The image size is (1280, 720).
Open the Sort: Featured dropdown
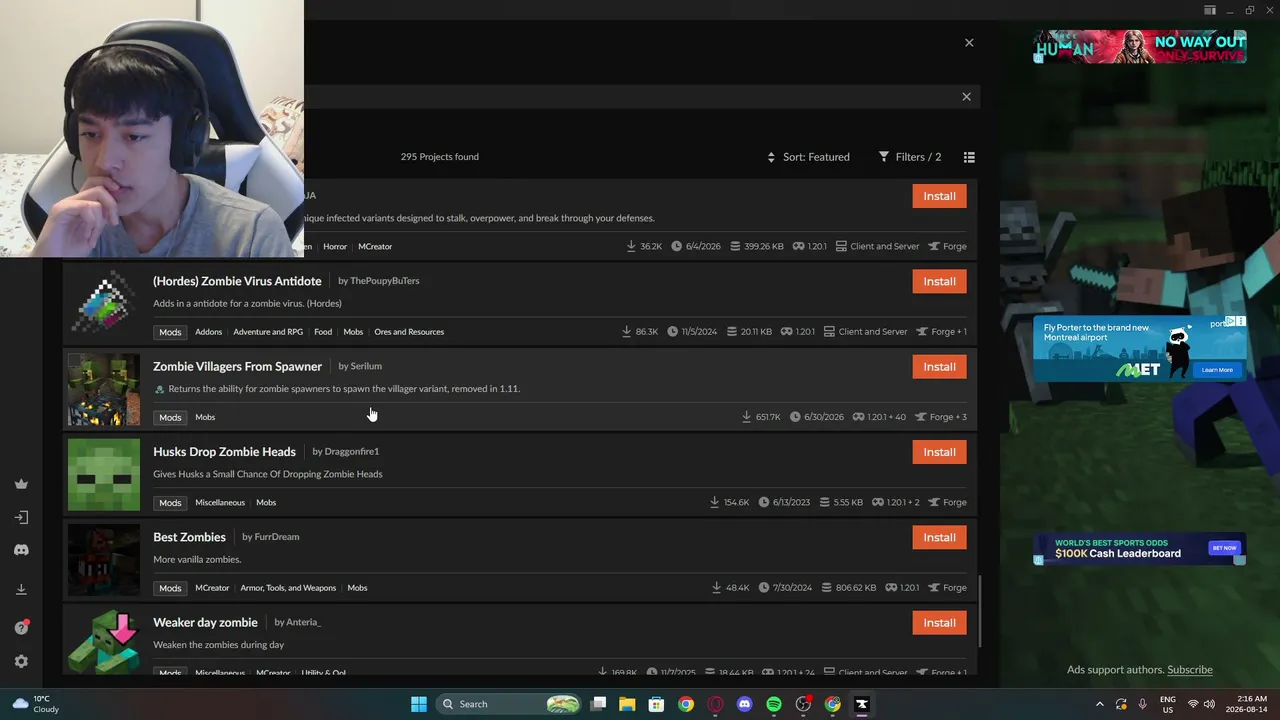(x=808, y=157)
